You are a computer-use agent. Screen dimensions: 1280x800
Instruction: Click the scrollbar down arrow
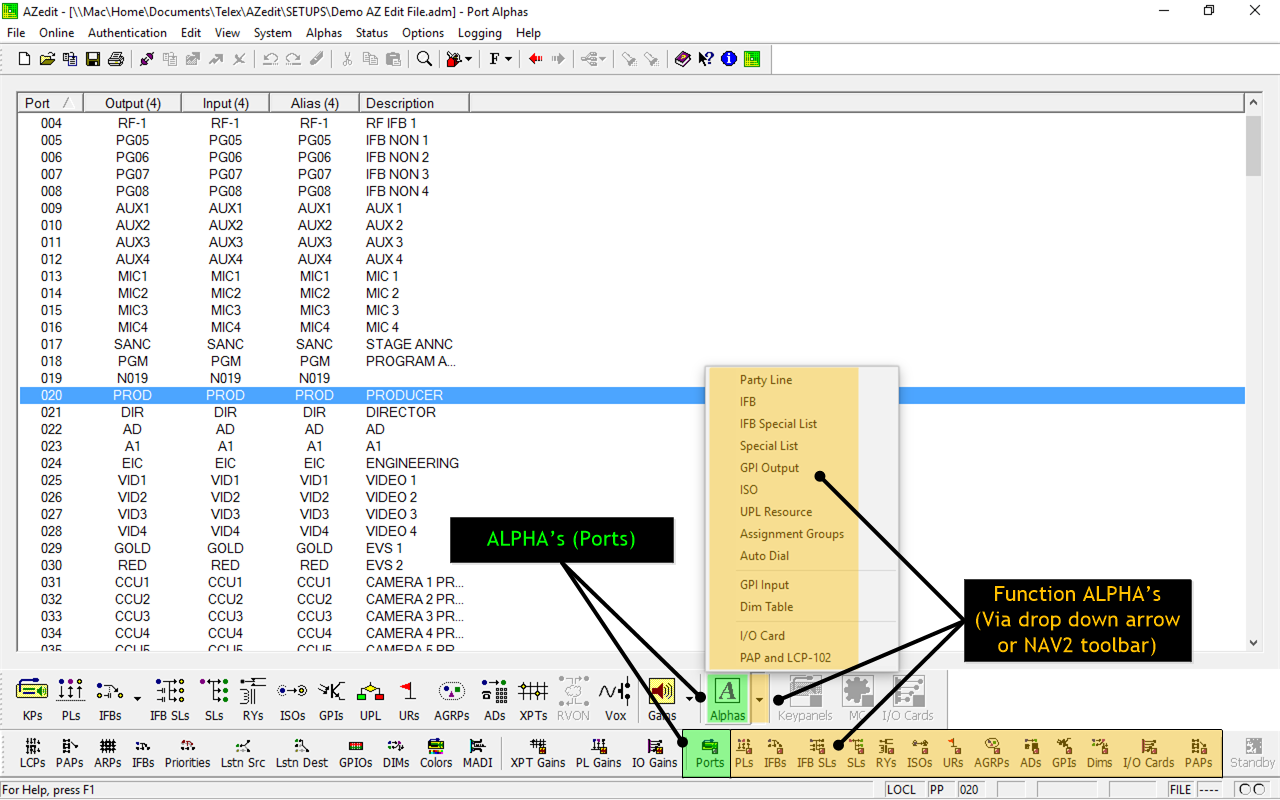click(1253, 642)
